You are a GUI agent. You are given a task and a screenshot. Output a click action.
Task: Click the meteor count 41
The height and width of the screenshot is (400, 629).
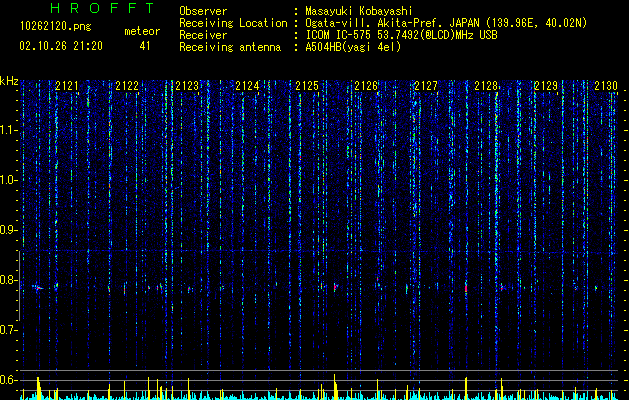point(145,46)
